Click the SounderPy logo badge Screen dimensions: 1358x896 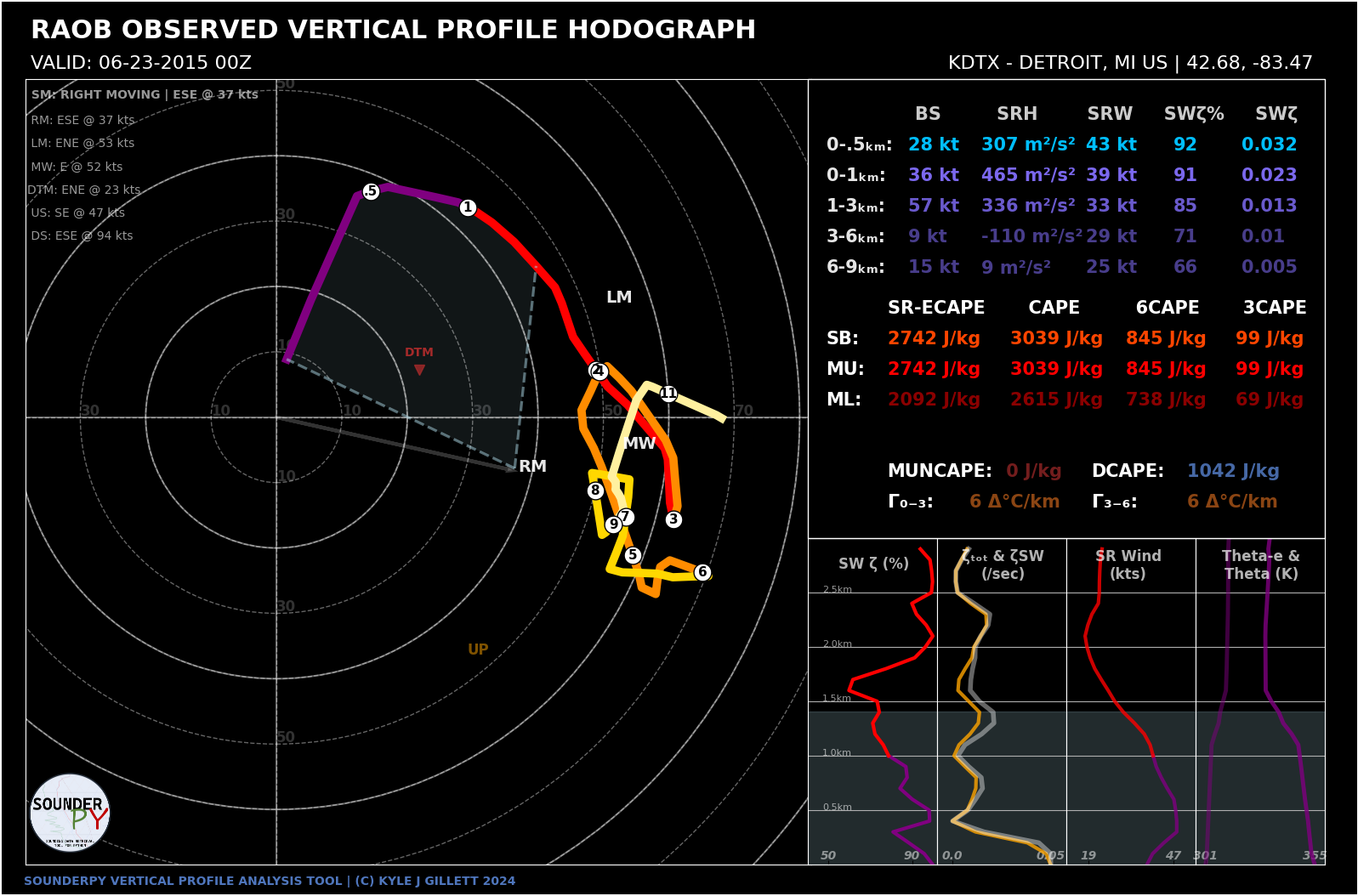point(70,813)
